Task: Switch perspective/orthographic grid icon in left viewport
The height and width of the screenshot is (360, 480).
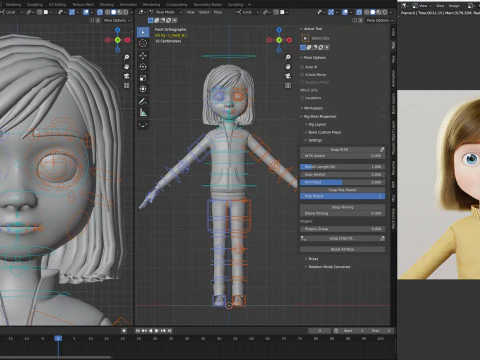Action: (126, 86)
